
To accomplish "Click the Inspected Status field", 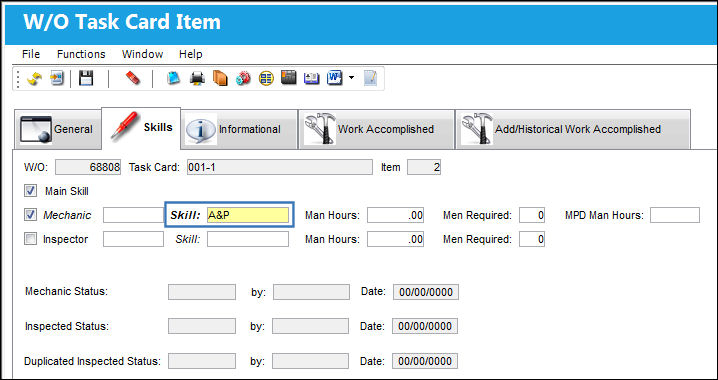I will point(202,326).
